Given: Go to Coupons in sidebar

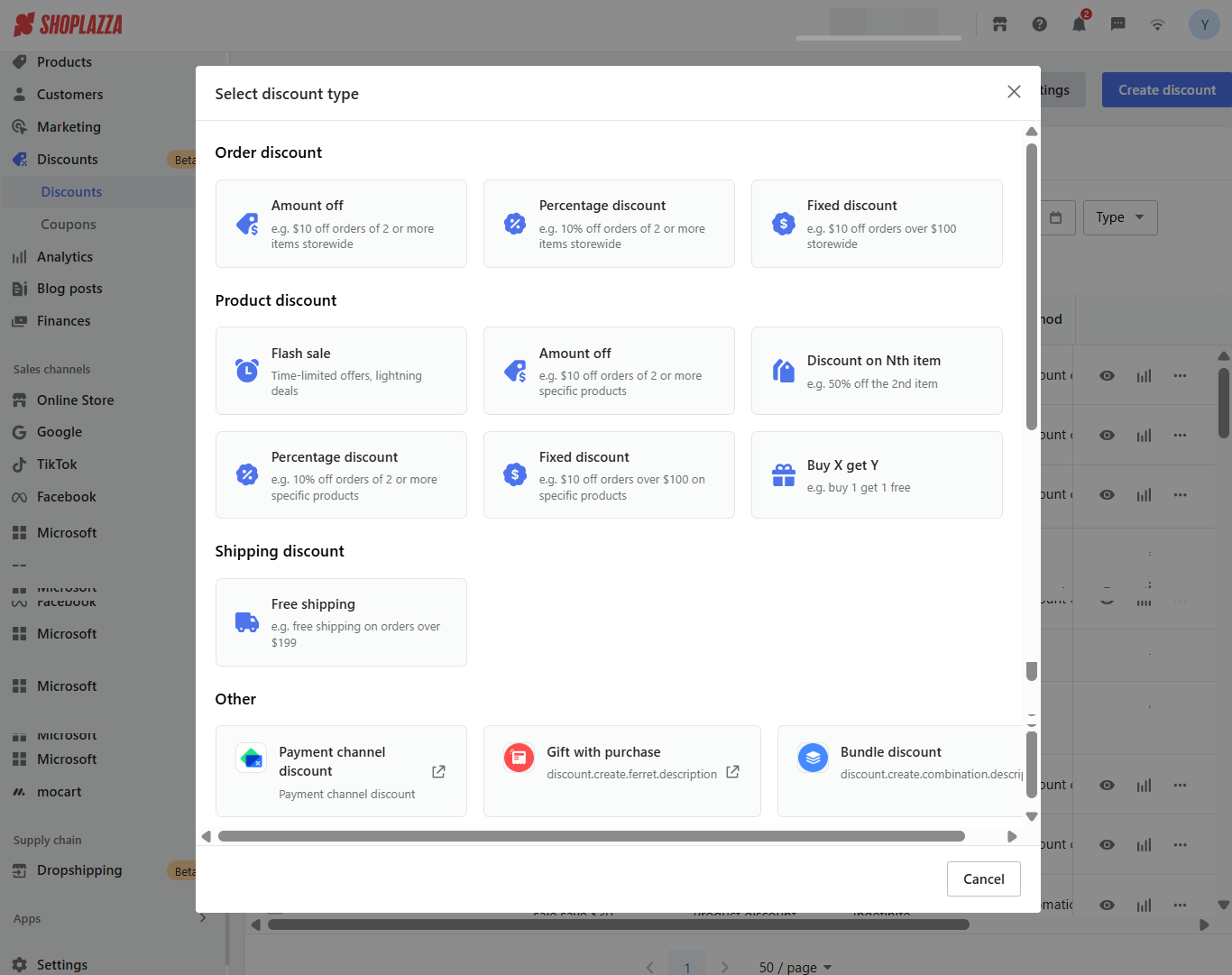Looking at the screenshot, I should [x=69, y=225].
